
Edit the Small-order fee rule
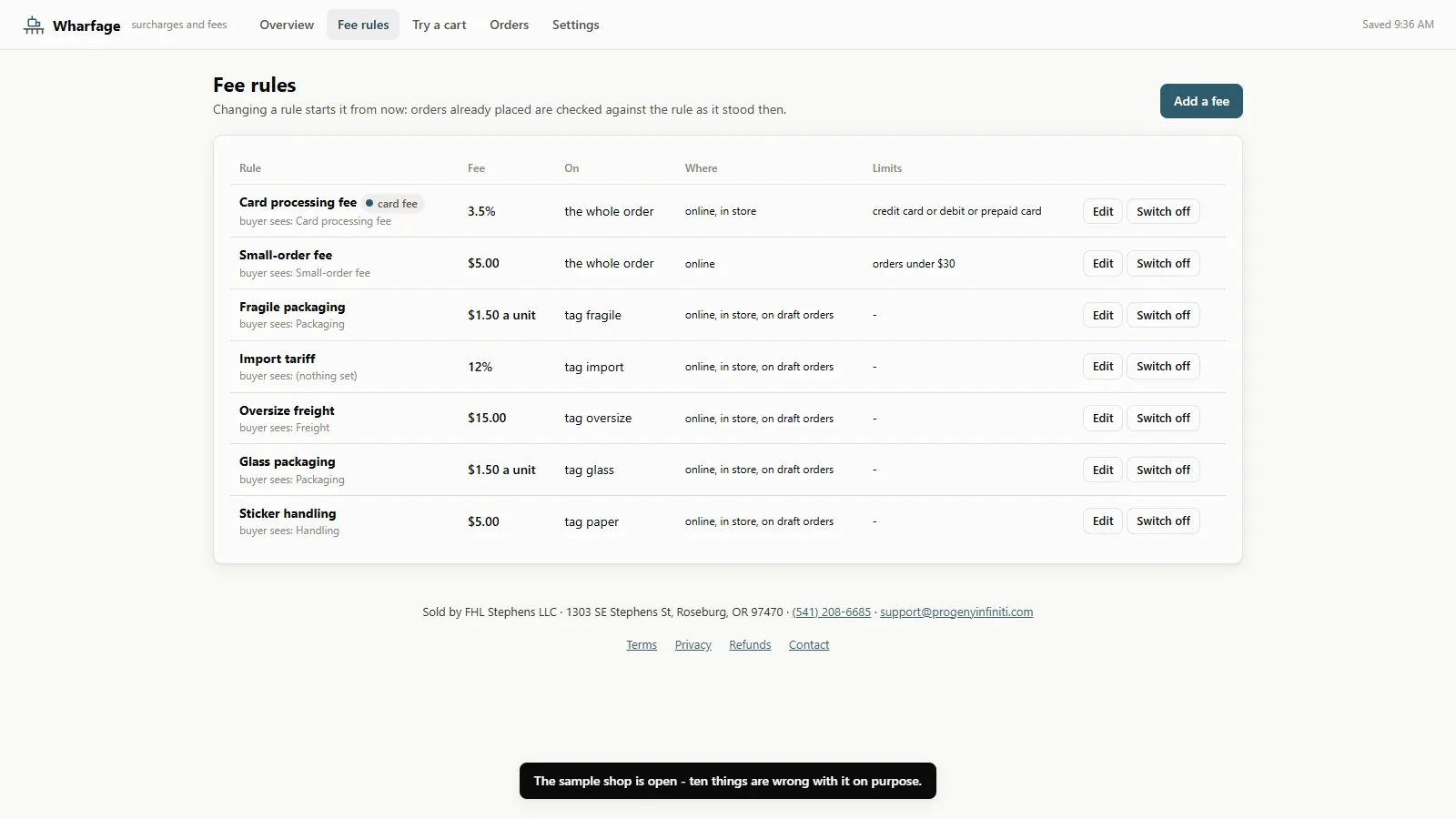click(x=1103, y=263)
